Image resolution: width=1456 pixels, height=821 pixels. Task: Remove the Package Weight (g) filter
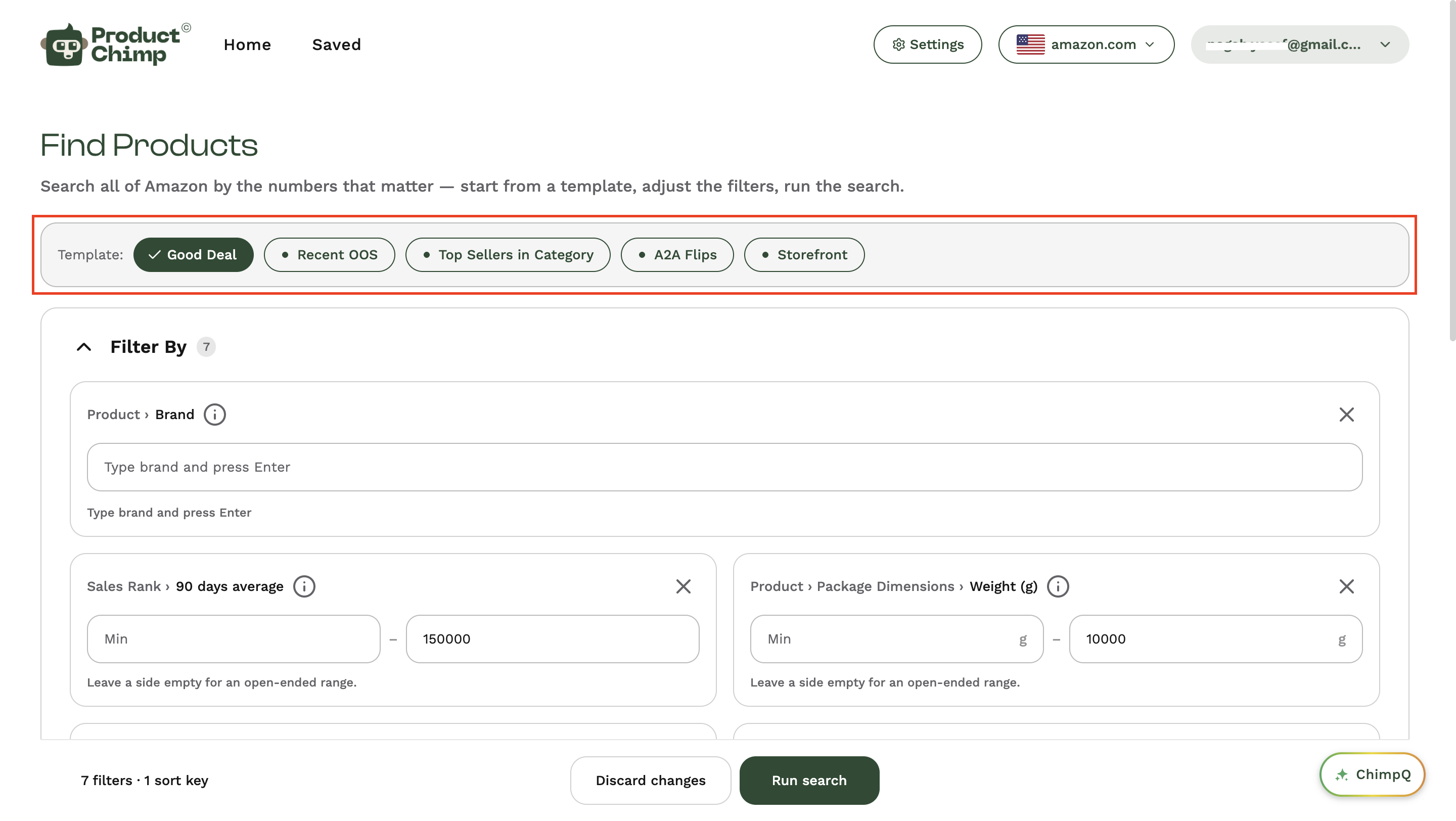(x=1346, y=586)
